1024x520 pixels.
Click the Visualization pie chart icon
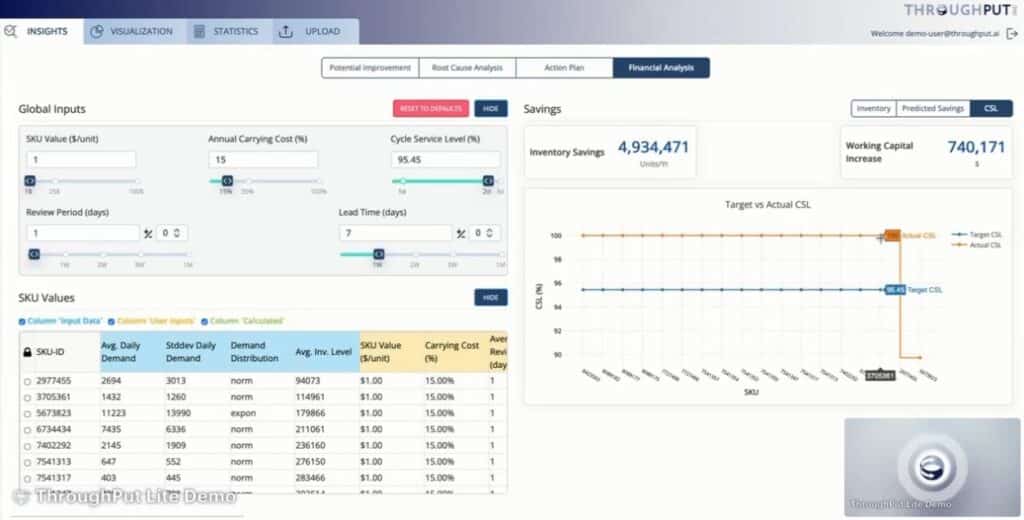[x=97, y=31]
